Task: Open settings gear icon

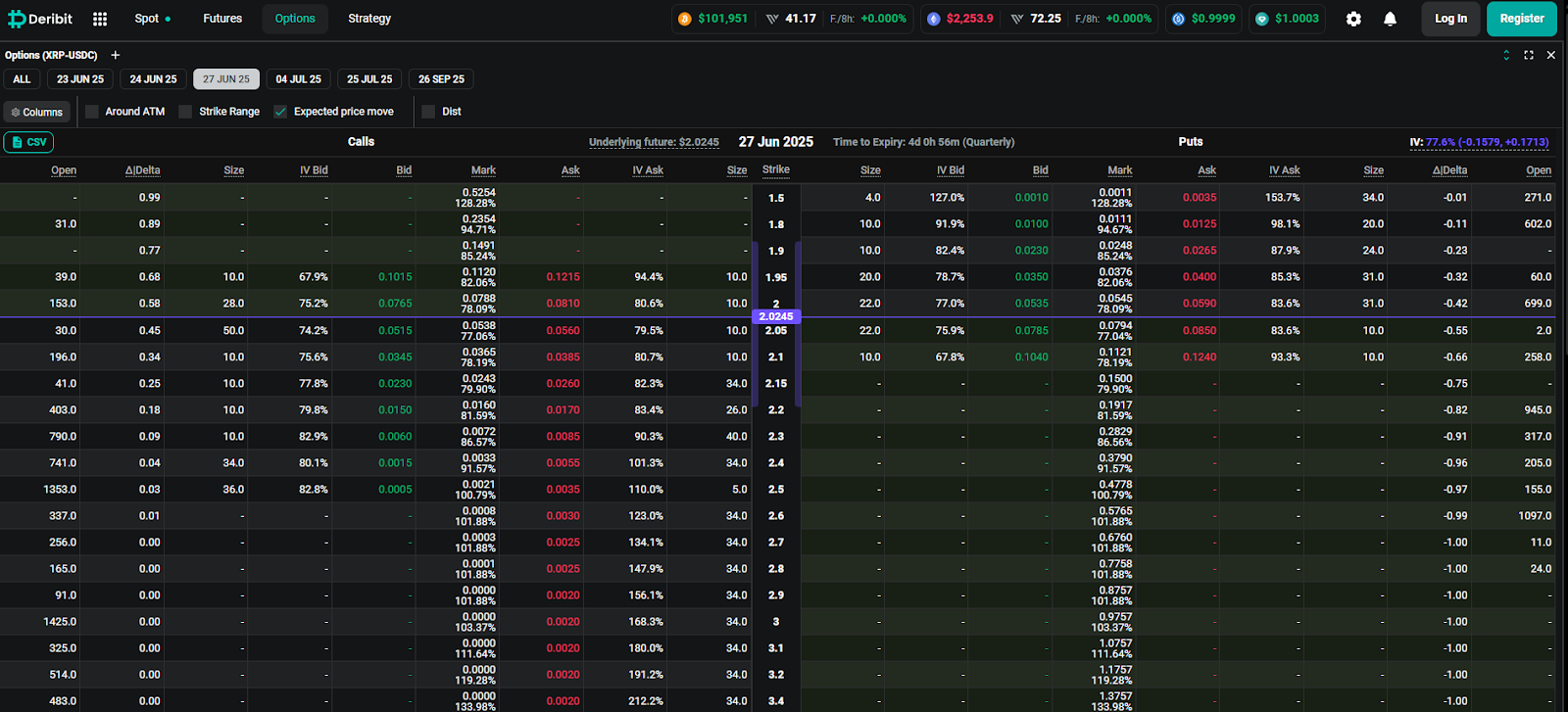Action: [1353, 19]
